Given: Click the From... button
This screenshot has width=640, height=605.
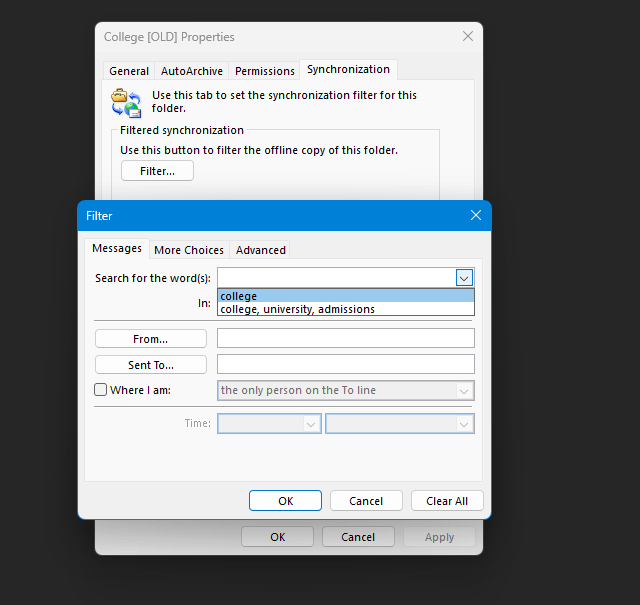Looking at the screenshot, I should click(x=151, y=339).
